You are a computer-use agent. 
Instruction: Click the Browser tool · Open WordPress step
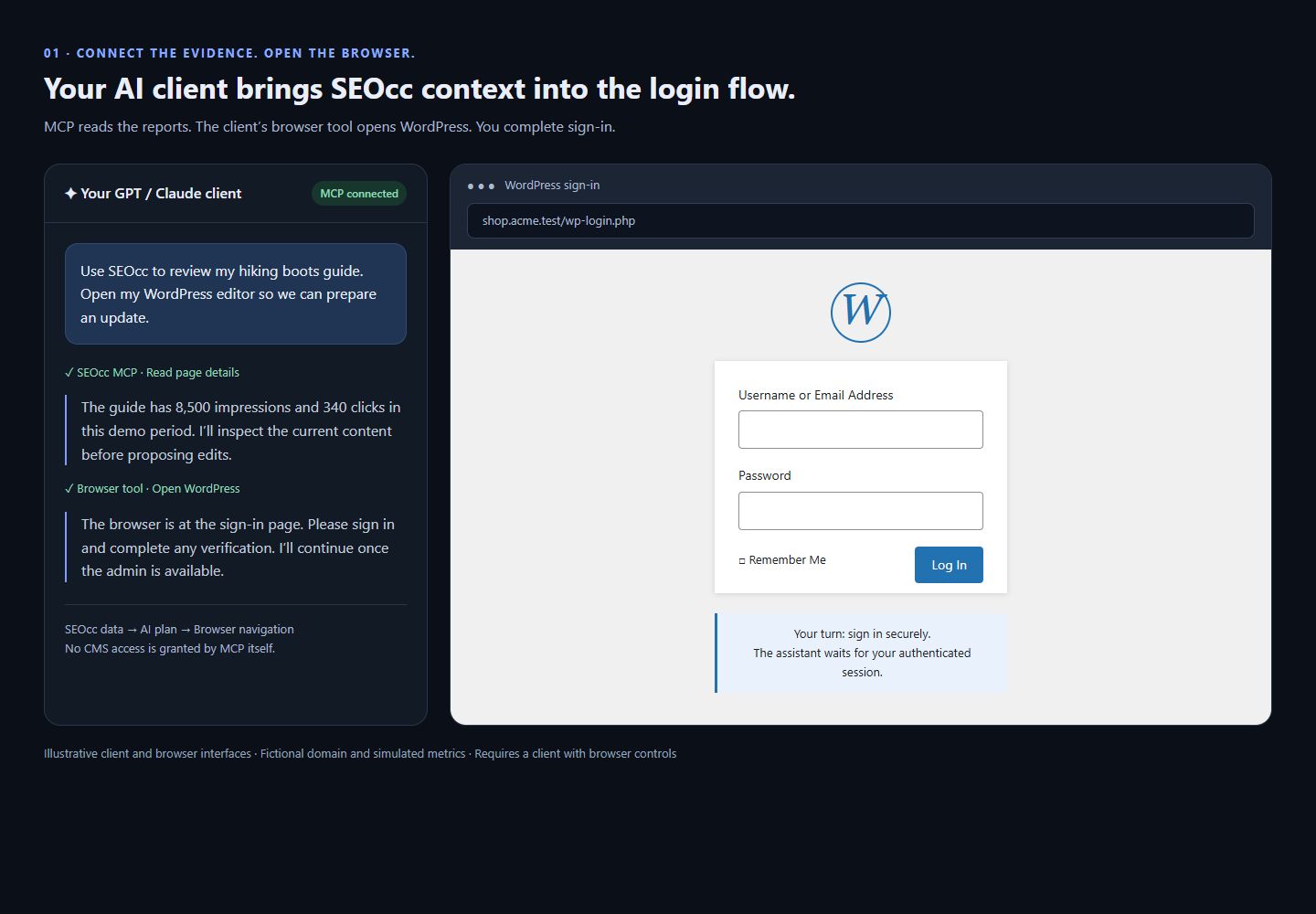(x=152, y=489)
